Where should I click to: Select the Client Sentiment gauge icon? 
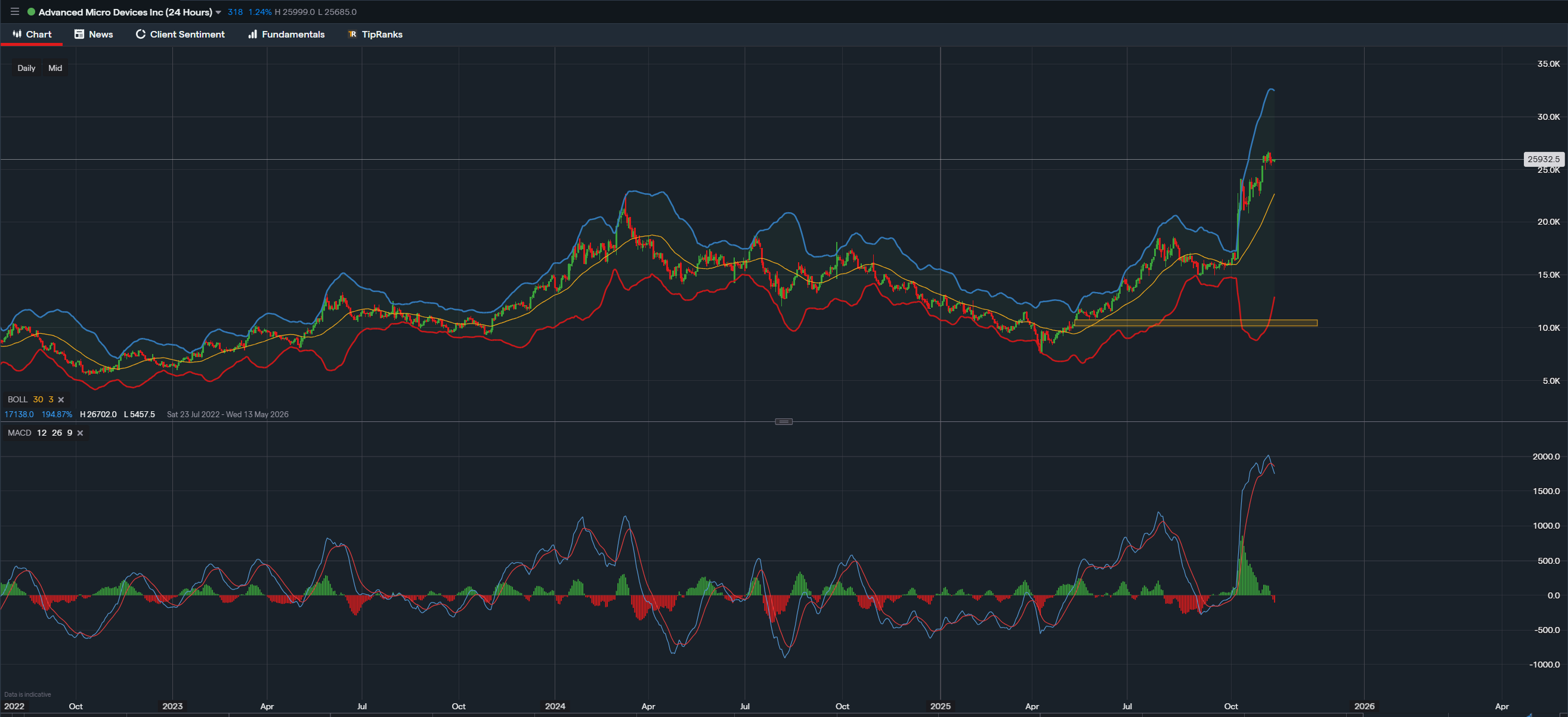pos(141,35)
